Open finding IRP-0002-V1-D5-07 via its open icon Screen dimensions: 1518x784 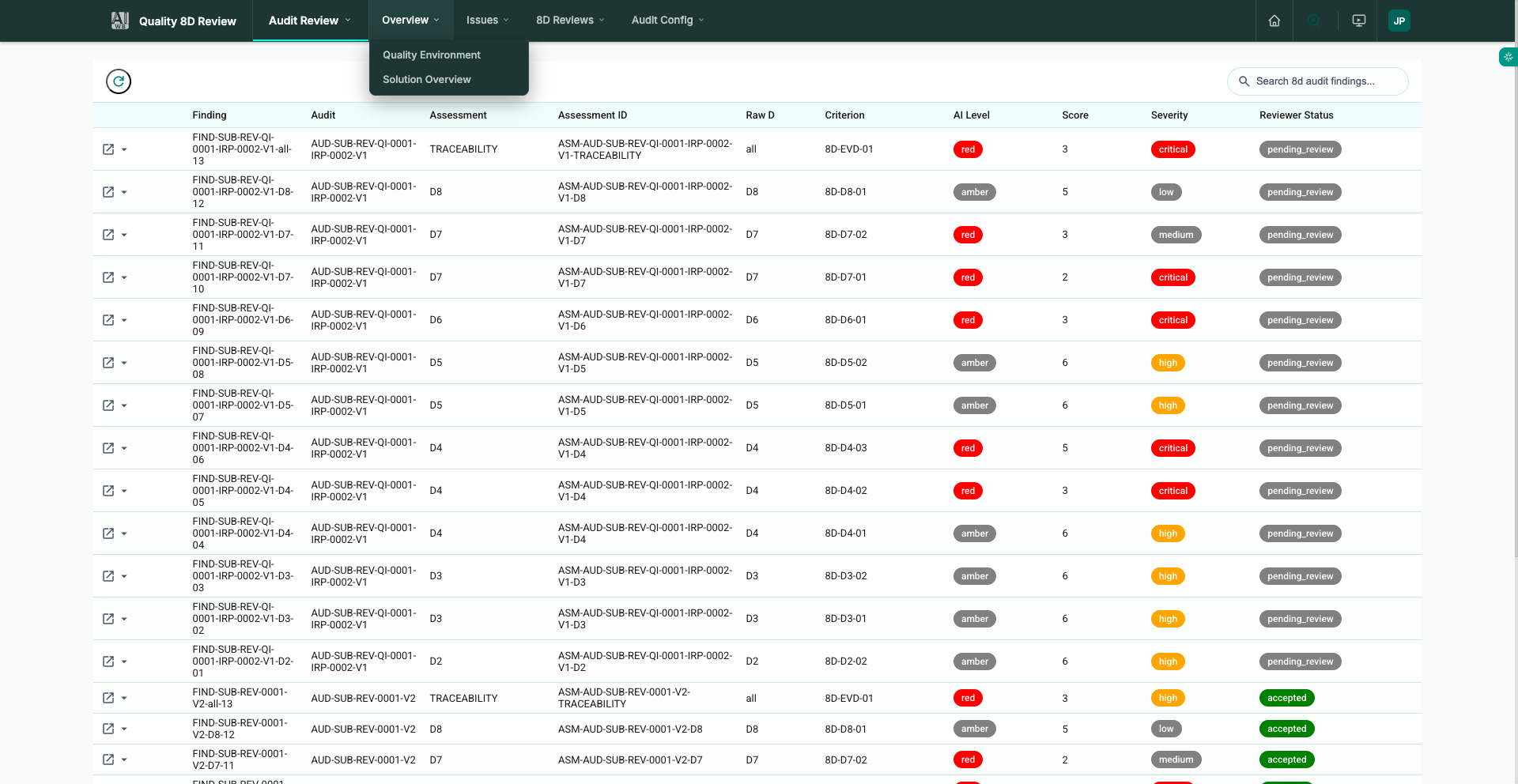[x=108, y=405]
